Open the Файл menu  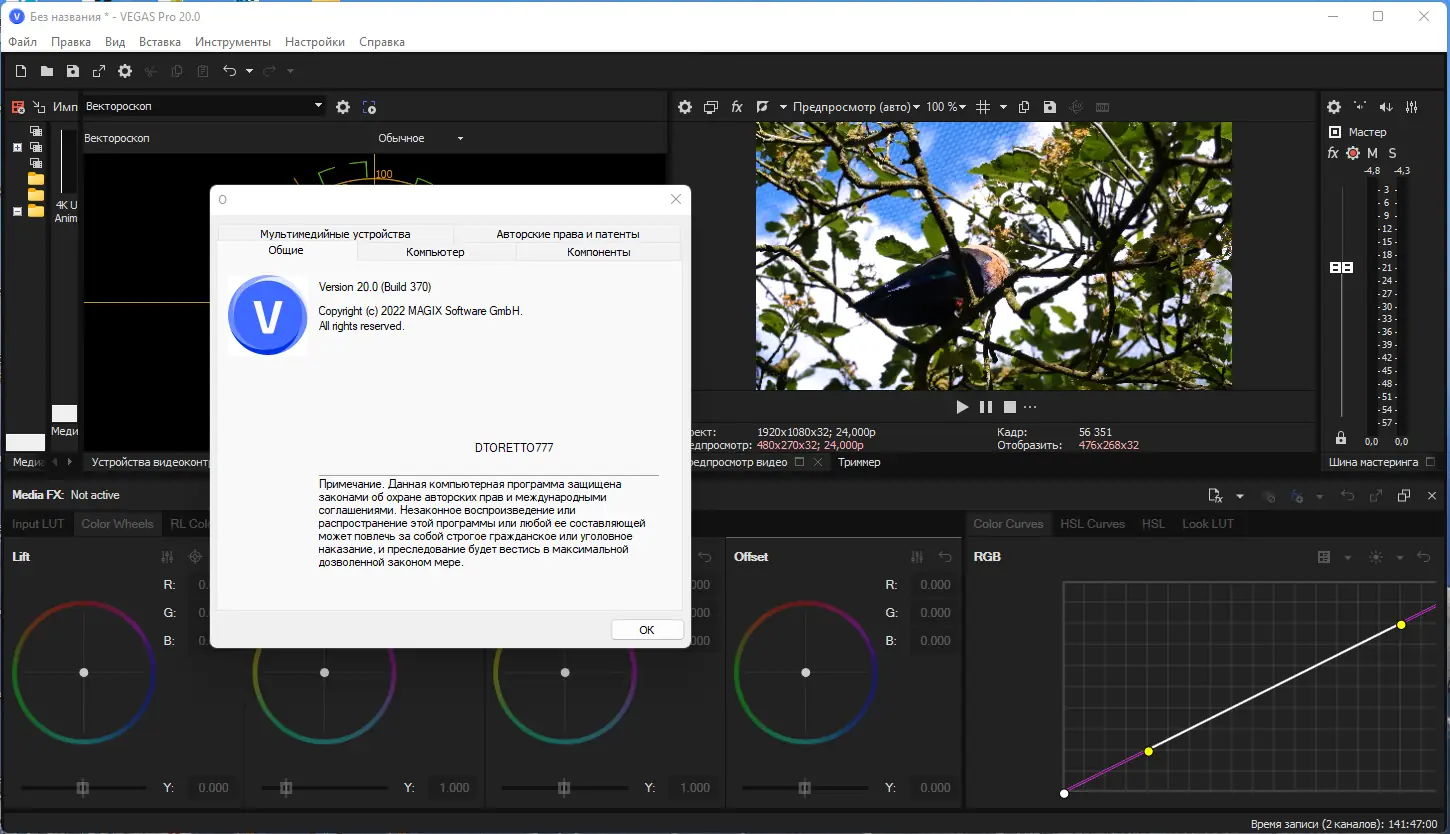coord(23,42)
